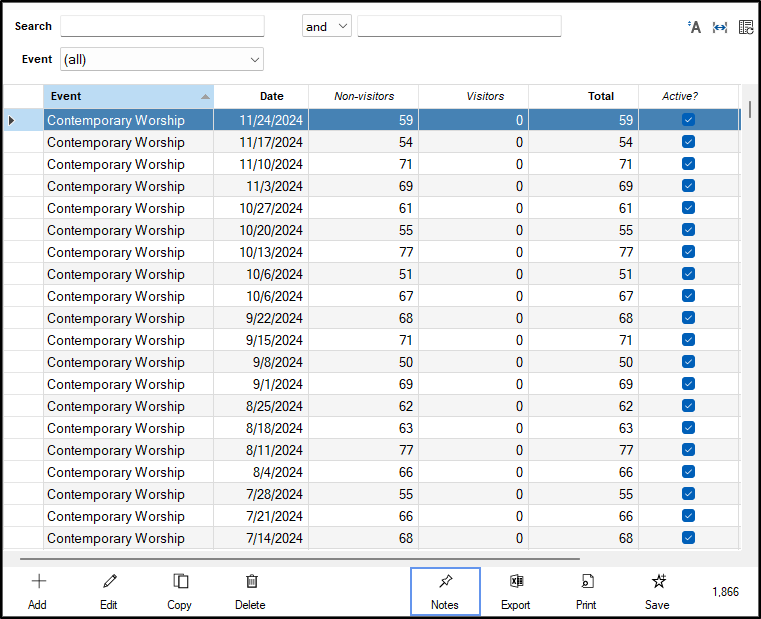Click the auto-fit column width icon
Viewport: 761px width, 619px height.
pos(720,27)
